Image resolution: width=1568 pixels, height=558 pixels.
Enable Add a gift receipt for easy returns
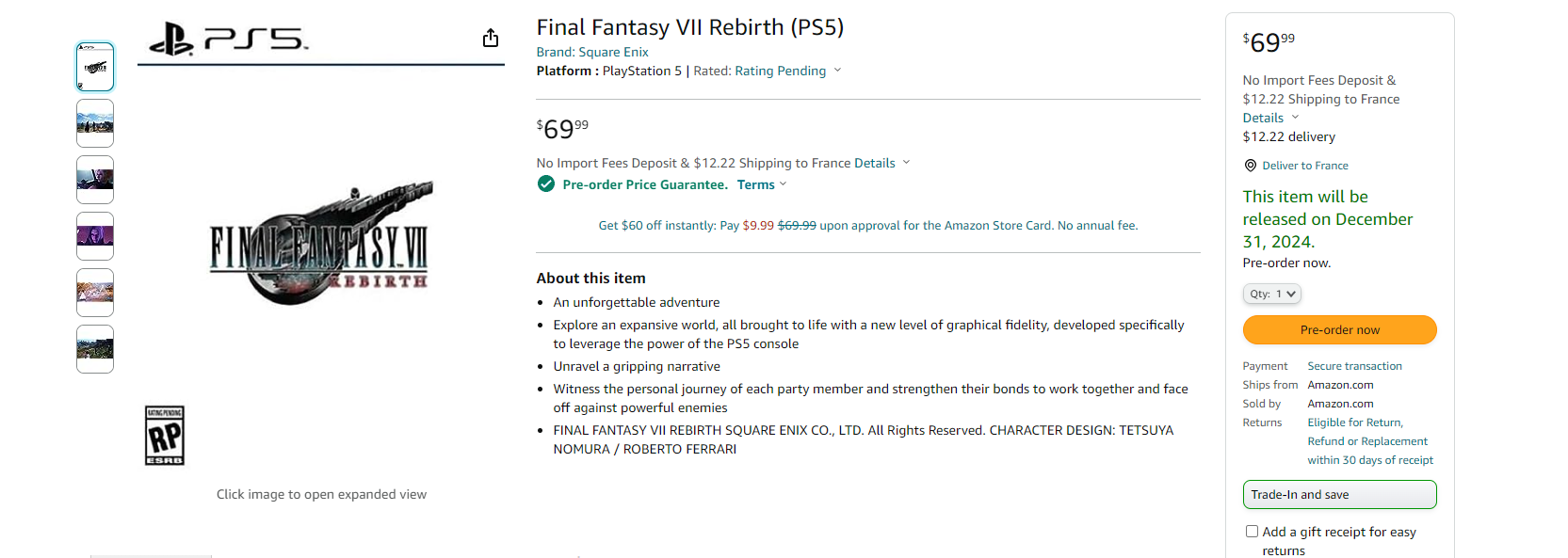tap(1252, 531)
